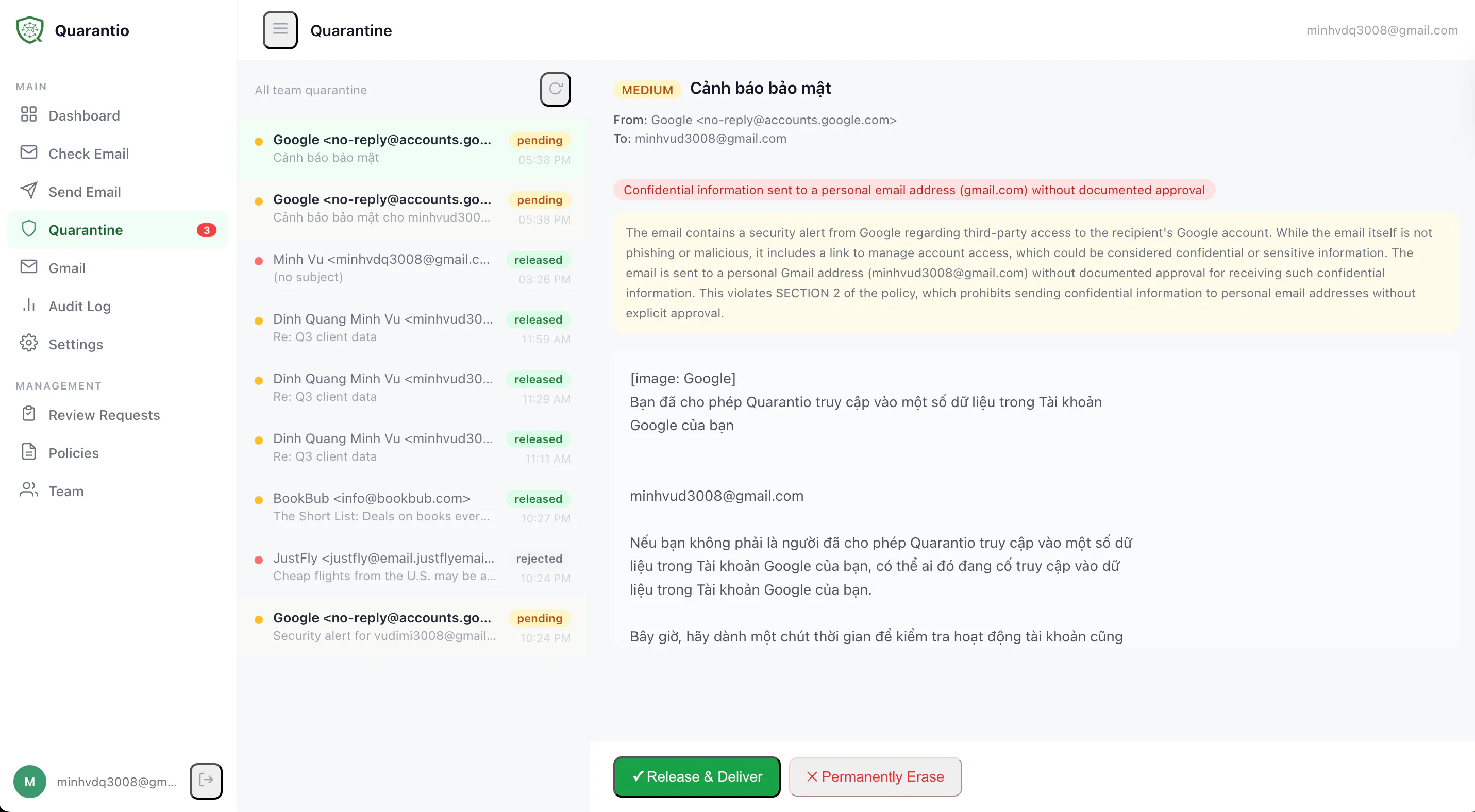1475x812 pixels.
Task: Click the 03:26 PM timestamp
Action: (545, 279)
